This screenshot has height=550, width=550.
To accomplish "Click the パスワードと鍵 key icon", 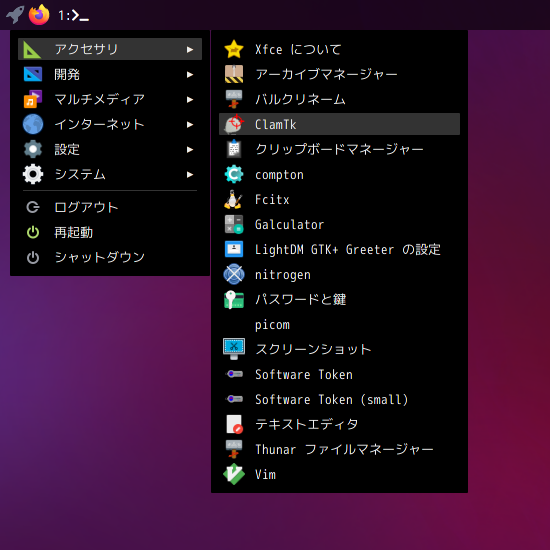I will click(x=234, y=300).
